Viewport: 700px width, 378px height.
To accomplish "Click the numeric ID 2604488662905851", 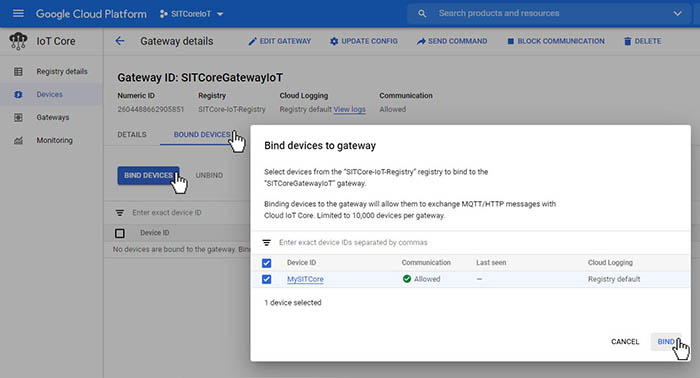I will [150, 109].
